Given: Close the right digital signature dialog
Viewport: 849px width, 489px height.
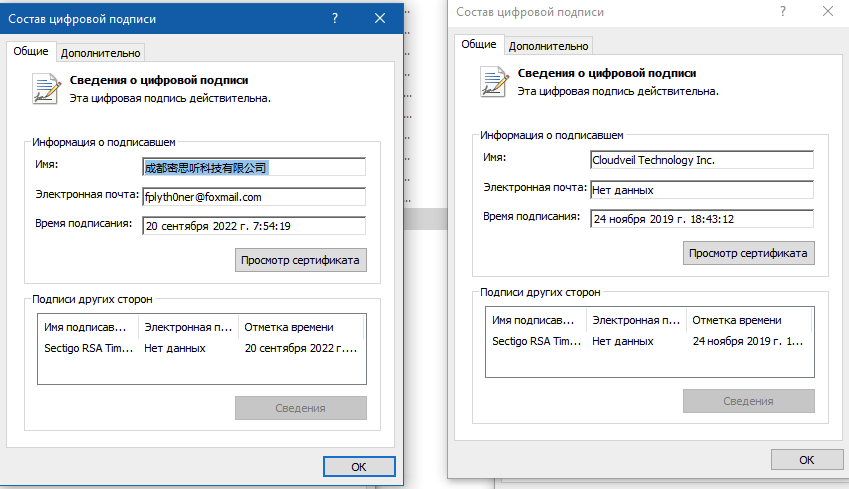Looking at the screenshot, I should (826, 11).
